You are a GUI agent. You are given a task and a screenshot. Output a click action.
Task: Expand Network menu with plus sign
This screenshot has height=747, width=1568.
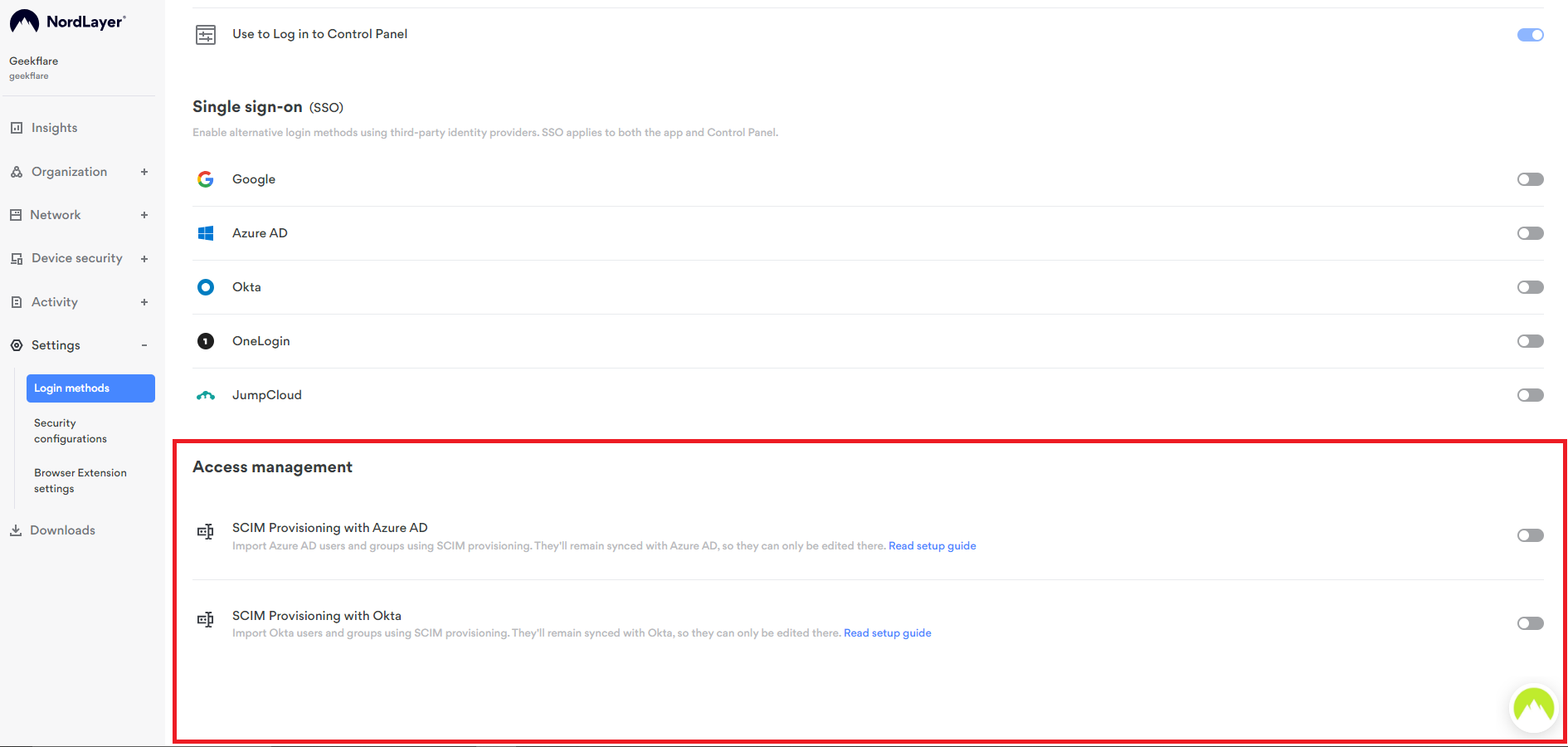(x=144, y=215)
